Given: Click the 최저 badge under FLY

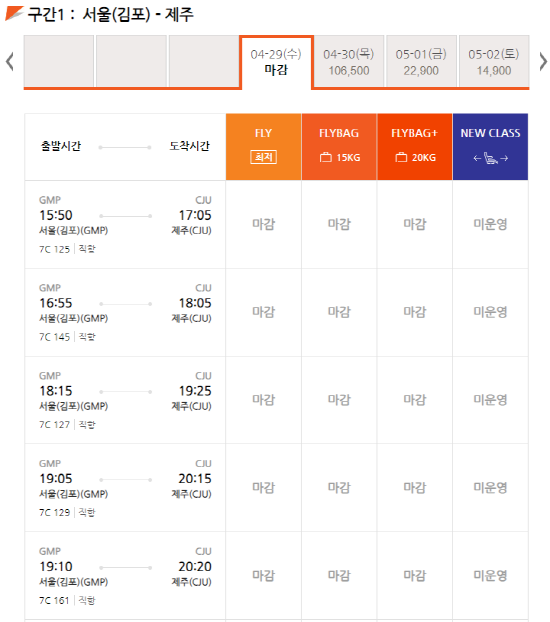Looking at the screenshot, I should pyautogui.click(x=263, y=157).
